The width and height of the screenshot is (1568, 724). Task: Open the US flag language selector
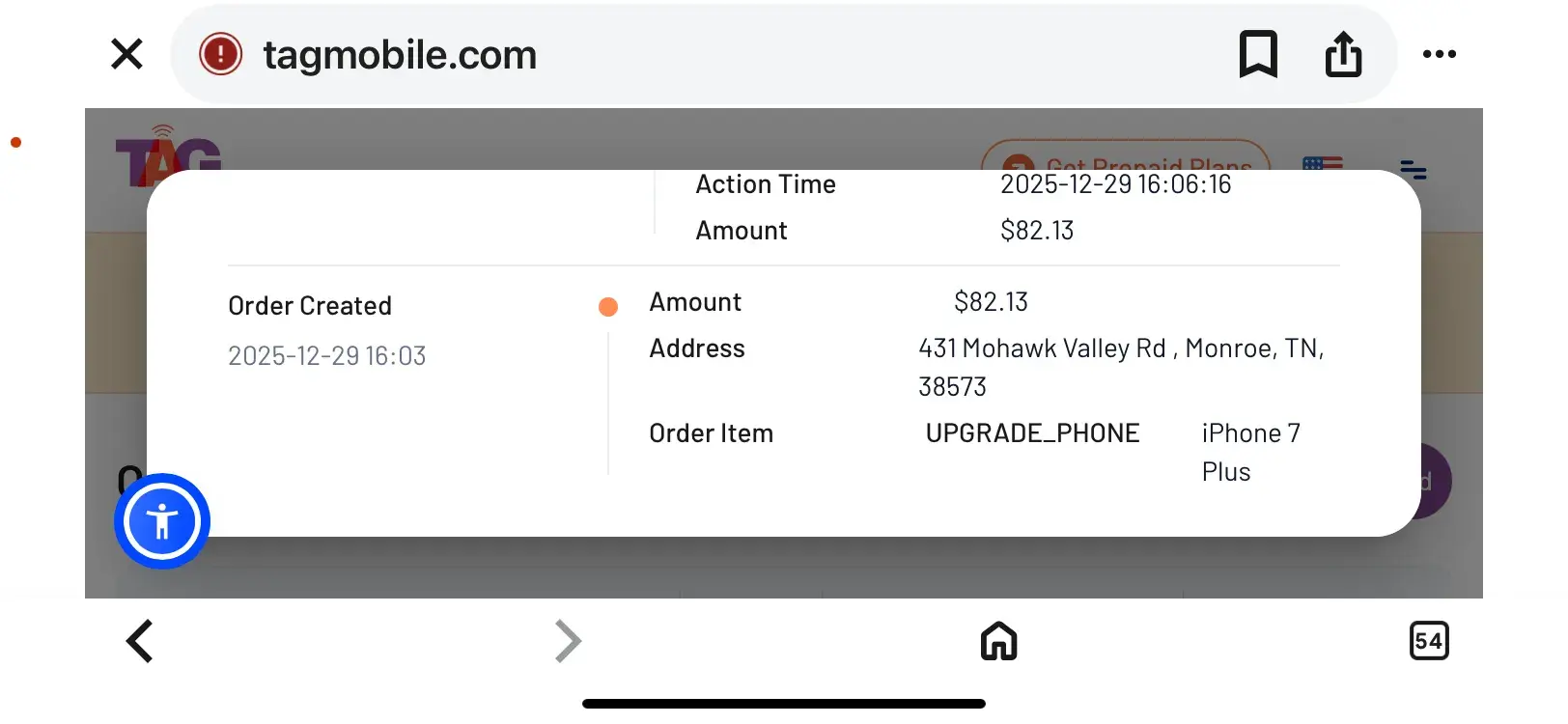(1323, 162)
